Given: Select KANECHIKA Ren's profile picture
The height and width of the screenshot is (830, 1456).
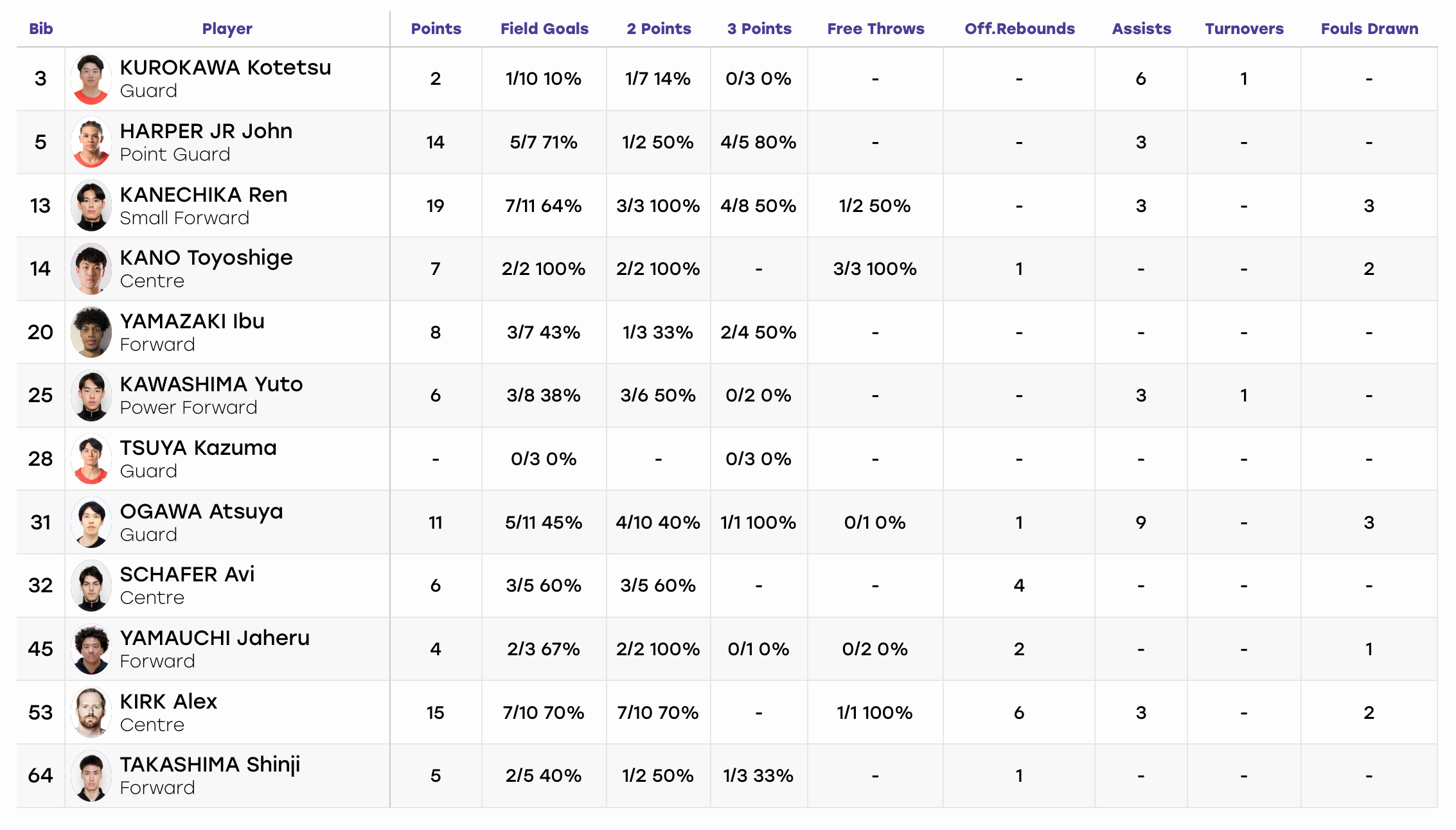Looking at the screenshot, I should (91, 206).
